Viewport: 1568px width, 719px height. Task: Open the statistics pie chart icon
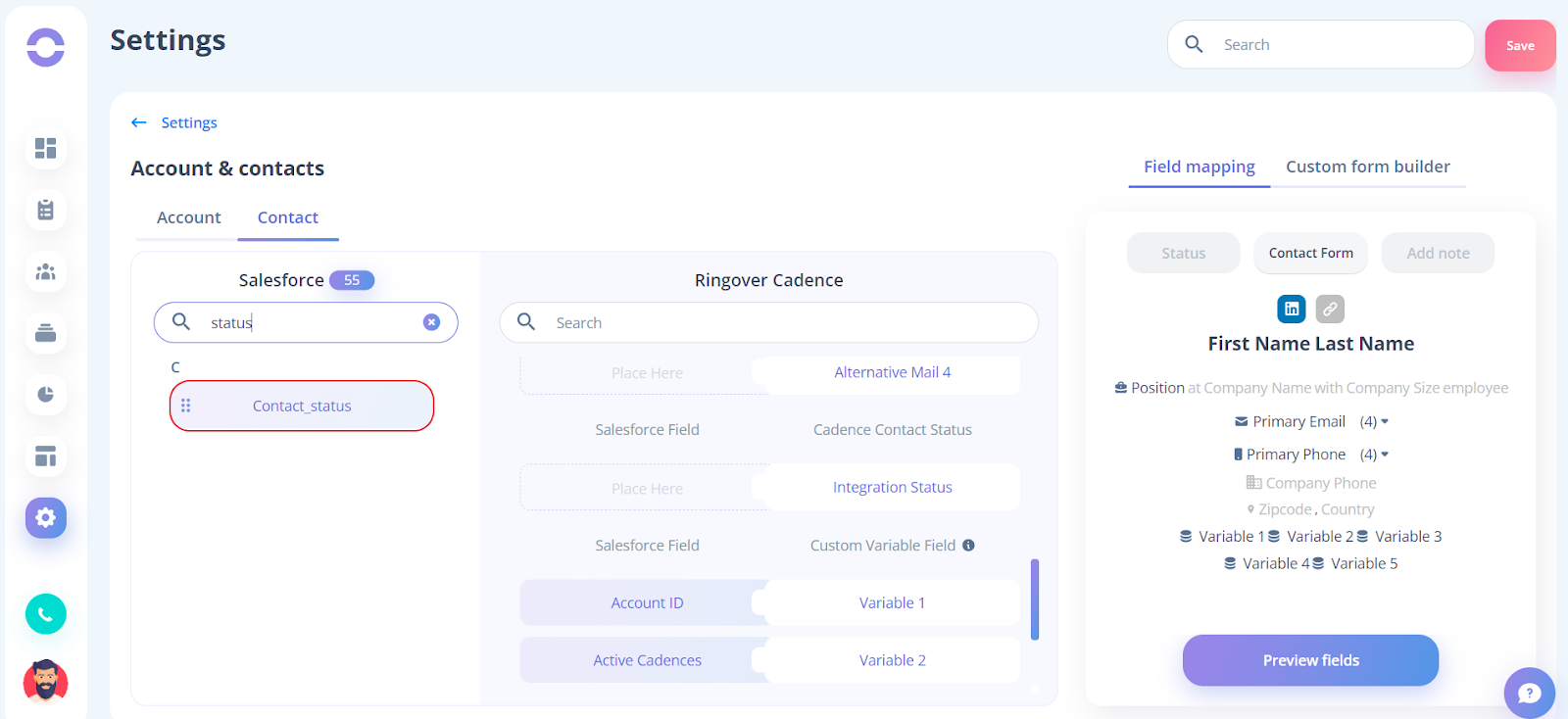click(45, 395)
